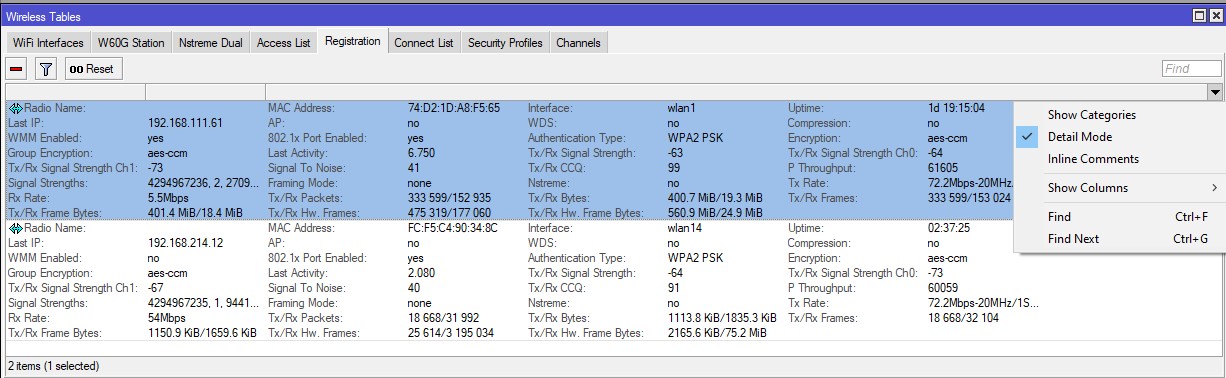Image resolution: width=1226 pixels, height=378 pixels.
Task: Click the red remove (minus) button
Action: pos(16,69)
